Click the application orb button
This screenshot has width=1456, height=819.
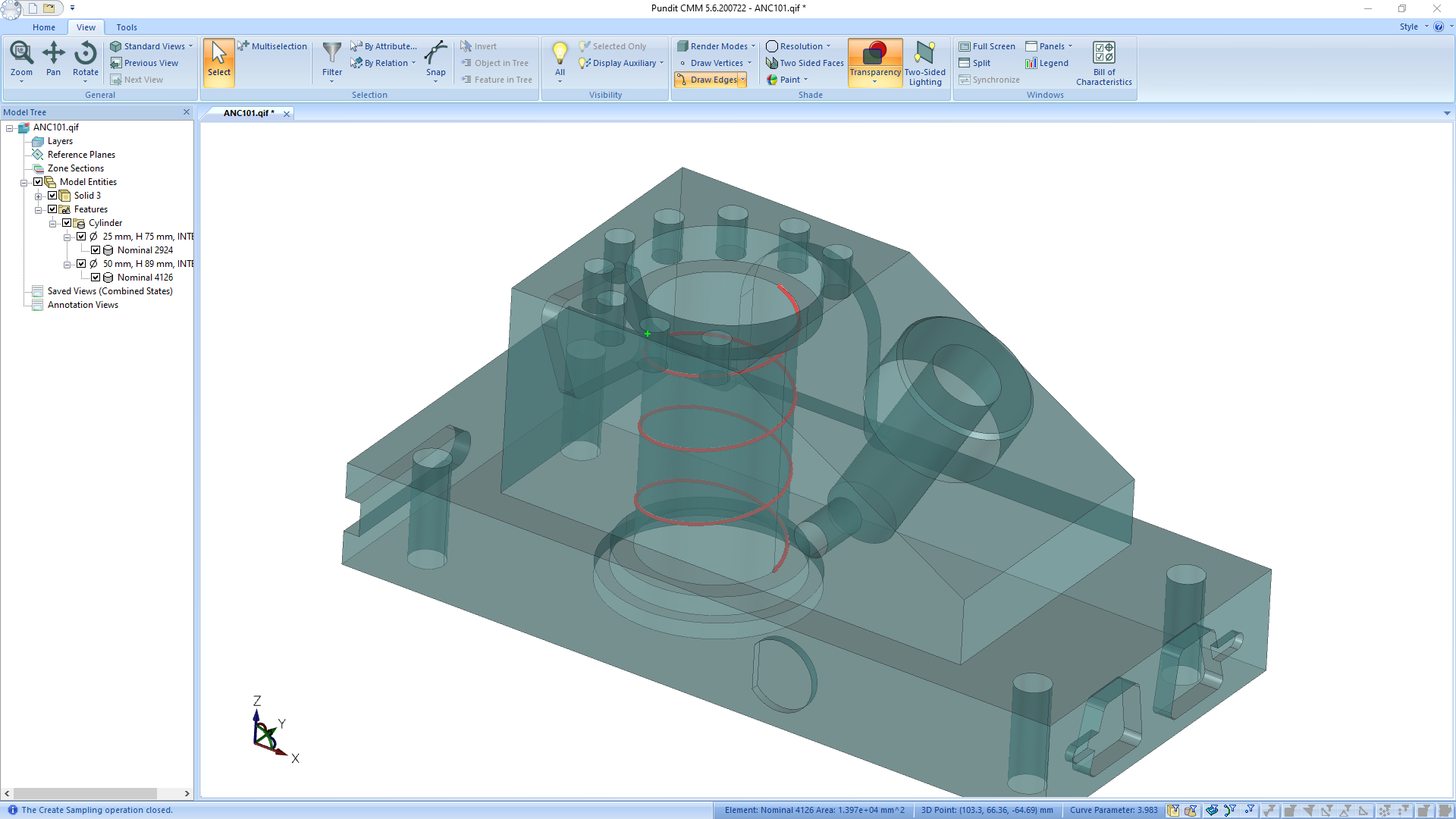coord(11,9)
